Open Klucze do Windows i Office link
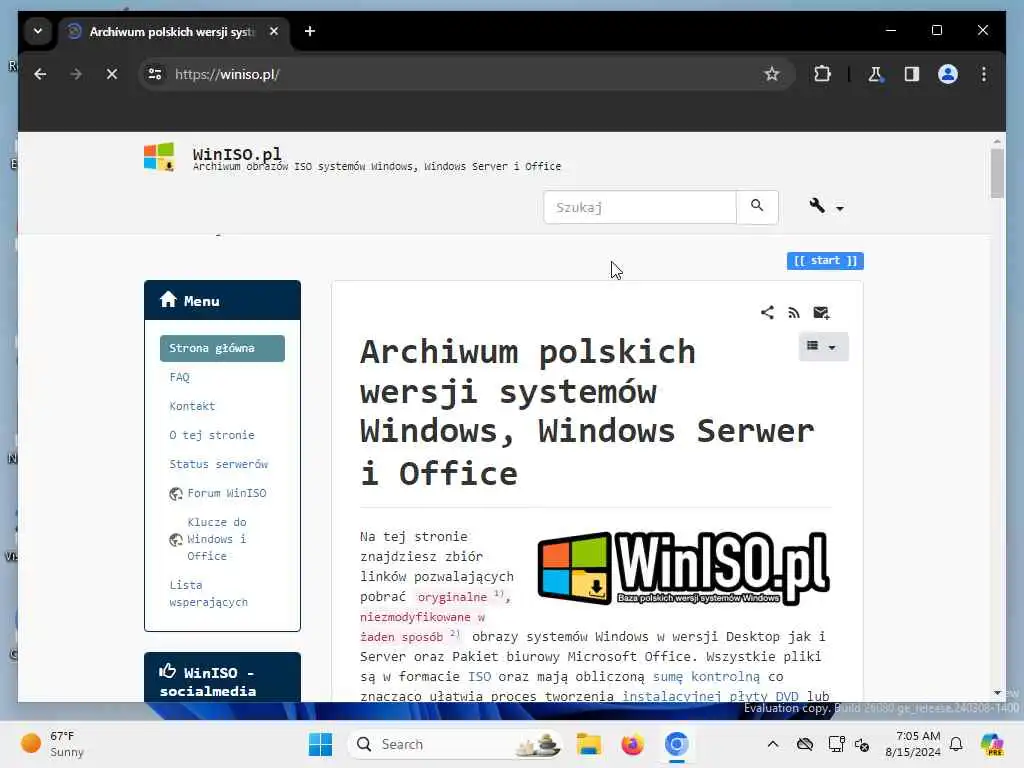Screen dimensions: 1024x768 (x=216, y=539)
